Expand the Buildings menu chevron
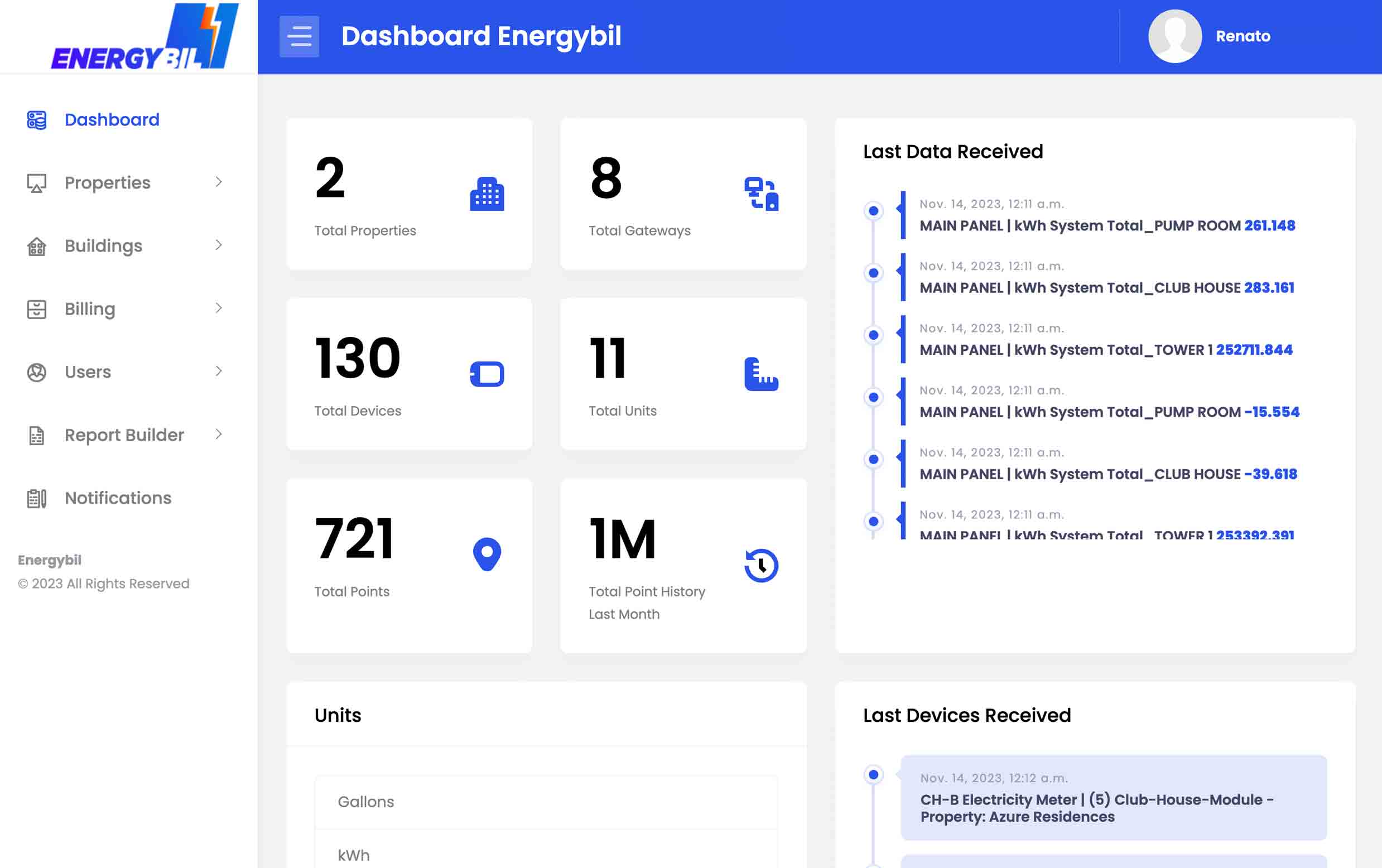The width and height of the screenshot is (1382, 868). tap(219, 245)
